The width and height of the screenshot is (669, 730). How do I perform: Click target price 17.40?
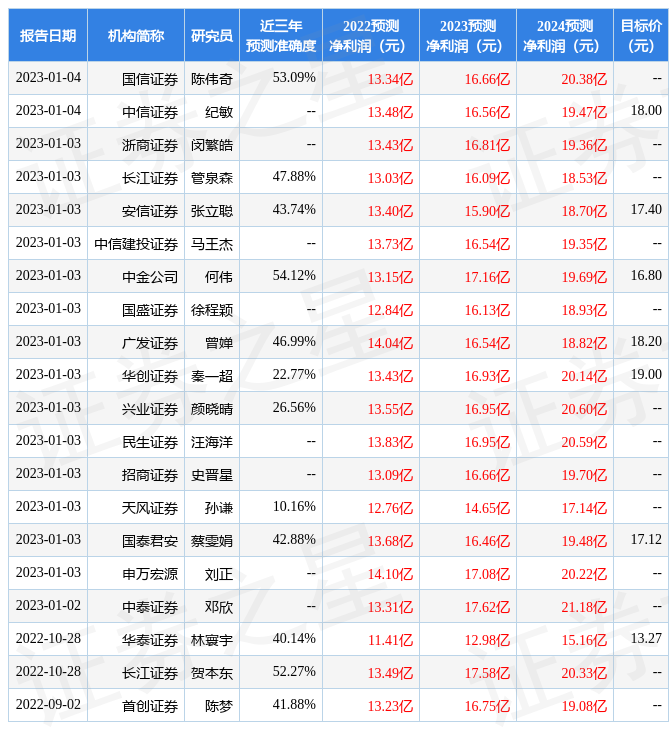coord(646,210)
